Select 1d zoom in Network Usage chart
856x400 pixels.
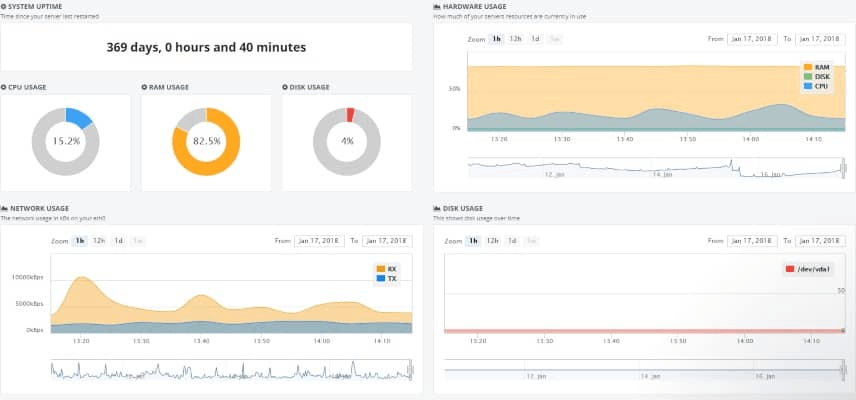tap(118, 241)
